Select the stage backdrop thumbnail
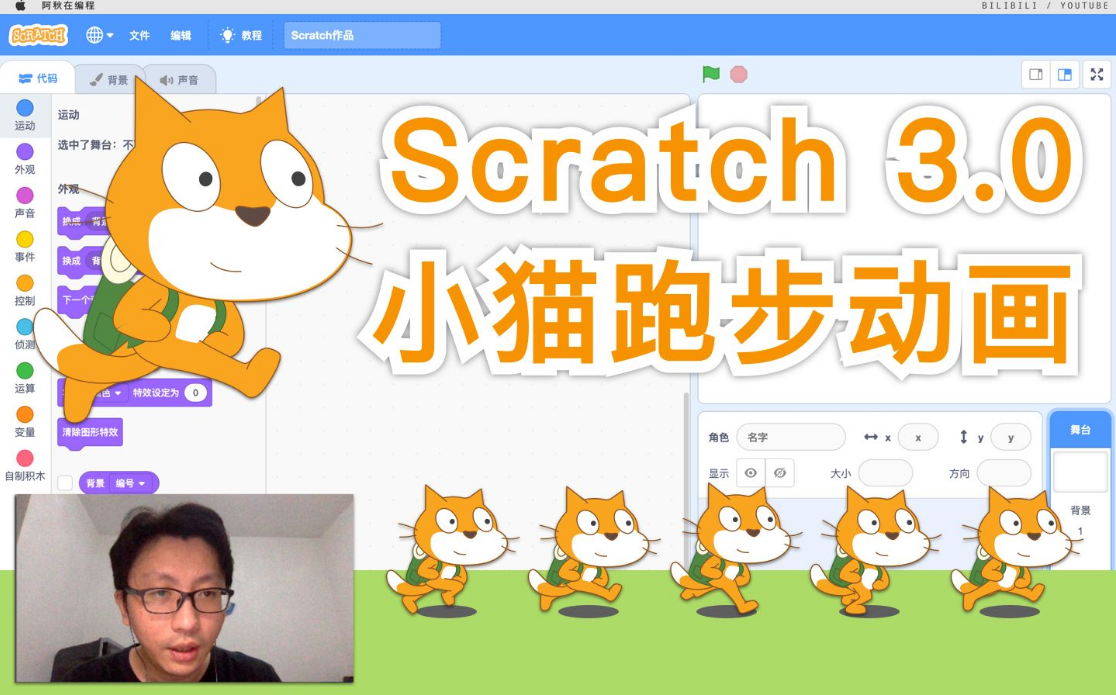 [x=1080, y=471]
